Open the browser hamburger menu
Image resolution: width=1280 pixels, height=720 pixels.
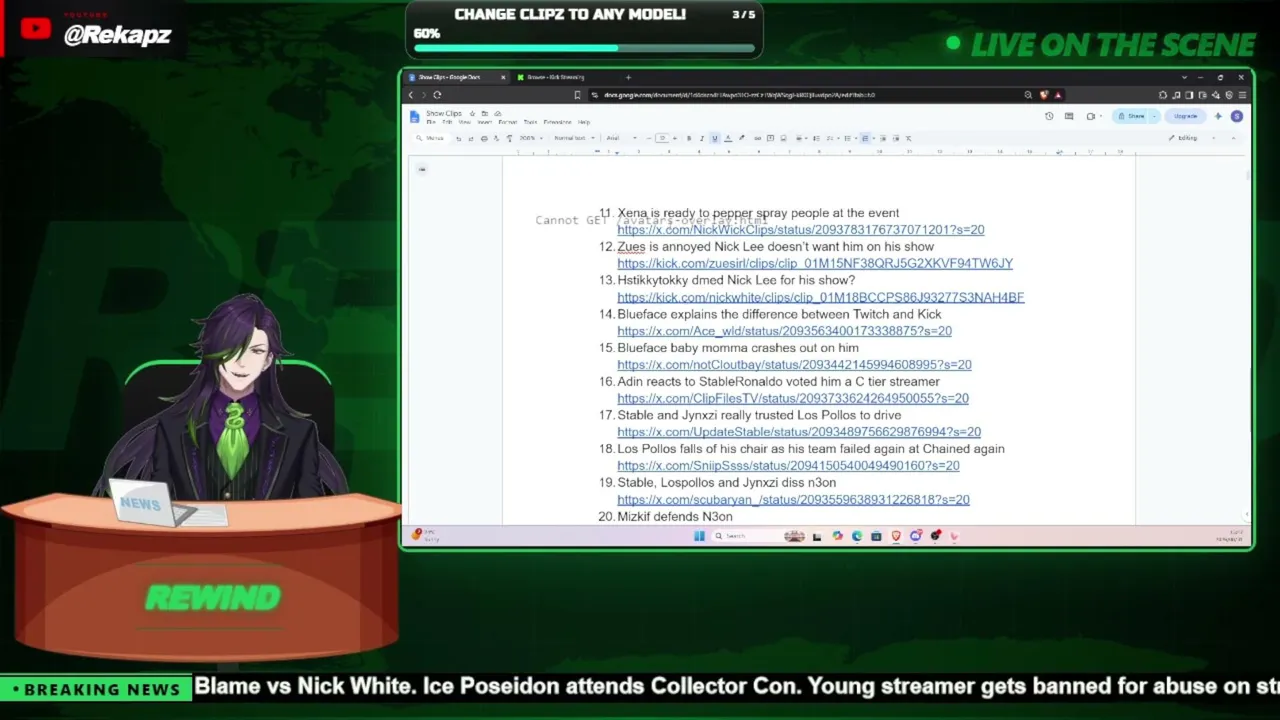coord(1243,95)
